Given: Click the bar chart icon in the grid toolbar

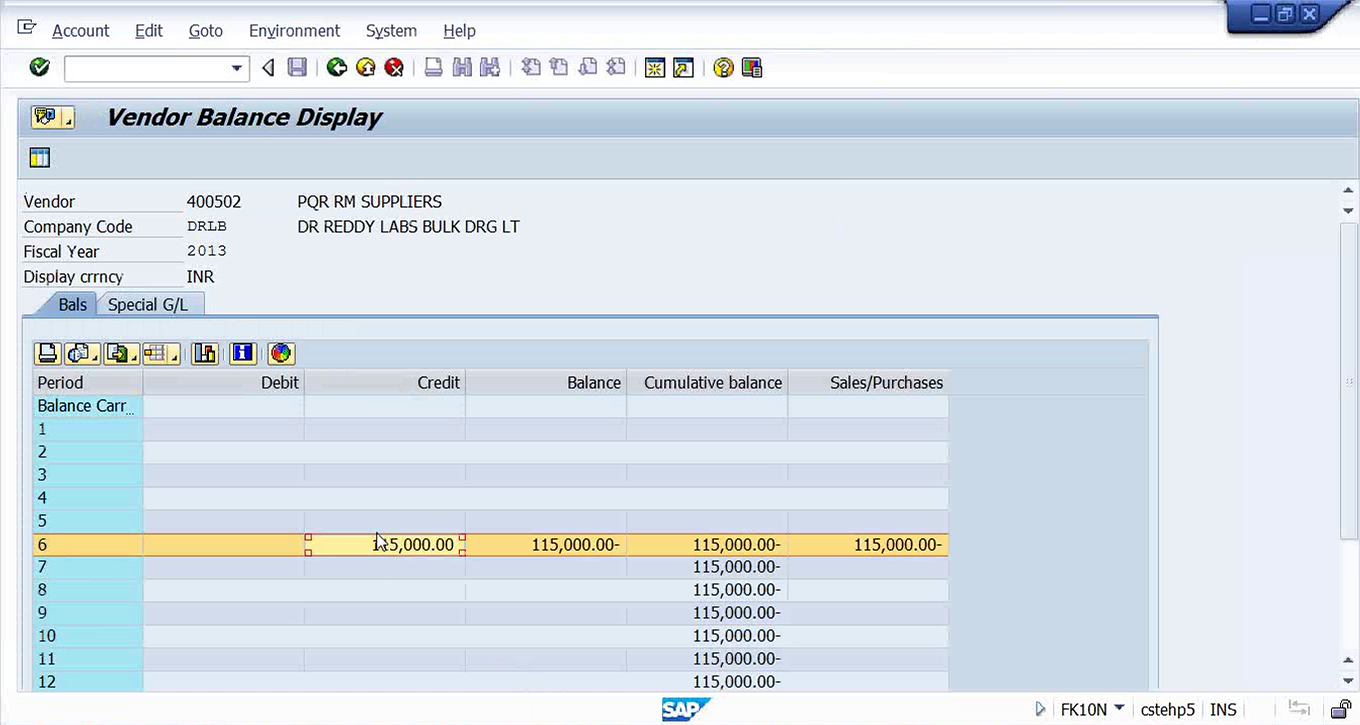Looking at the screenshot, I should coord(205,353).
